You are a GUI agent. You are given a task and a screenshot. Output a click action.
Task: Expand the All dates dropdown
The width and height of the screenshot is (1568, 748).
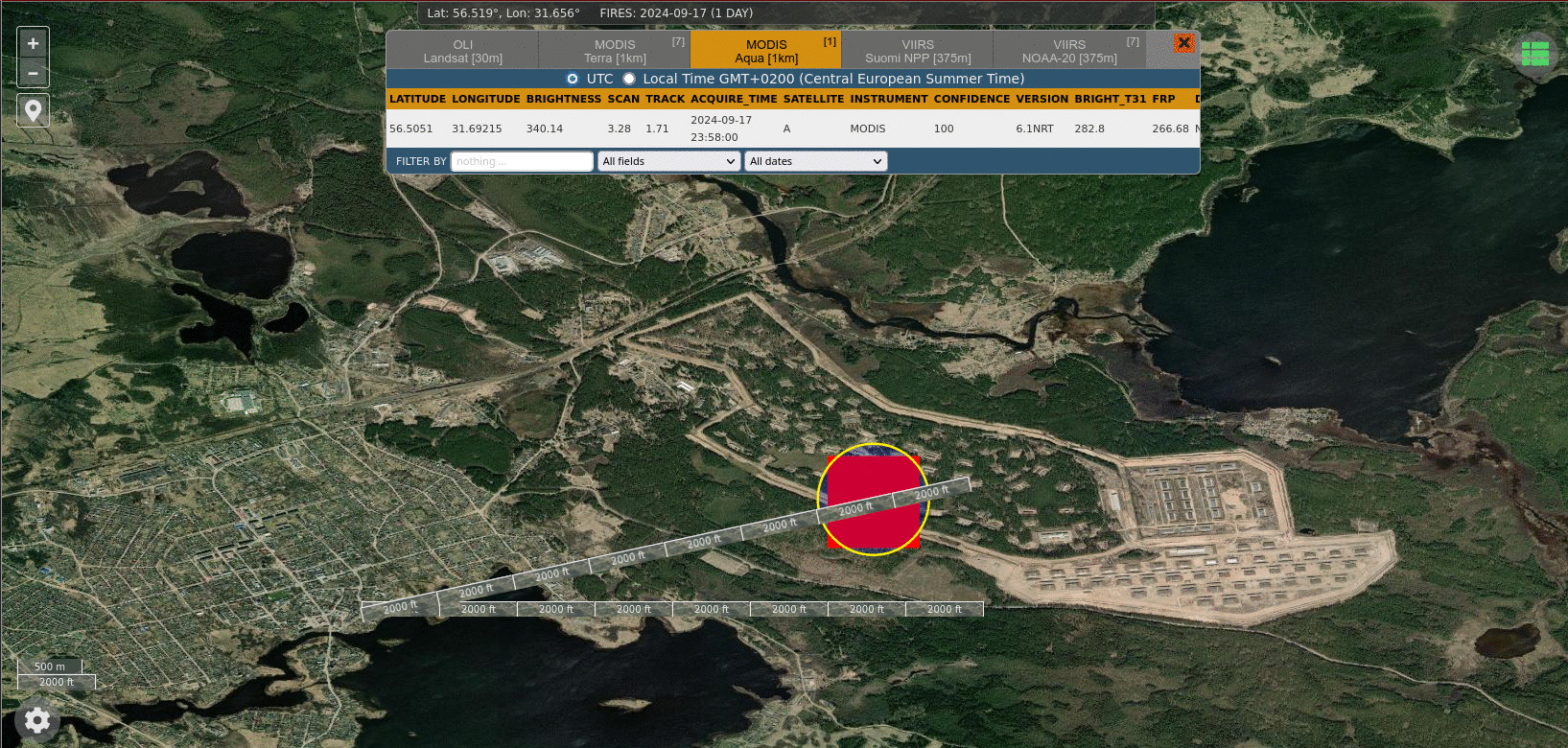(815, 161)
